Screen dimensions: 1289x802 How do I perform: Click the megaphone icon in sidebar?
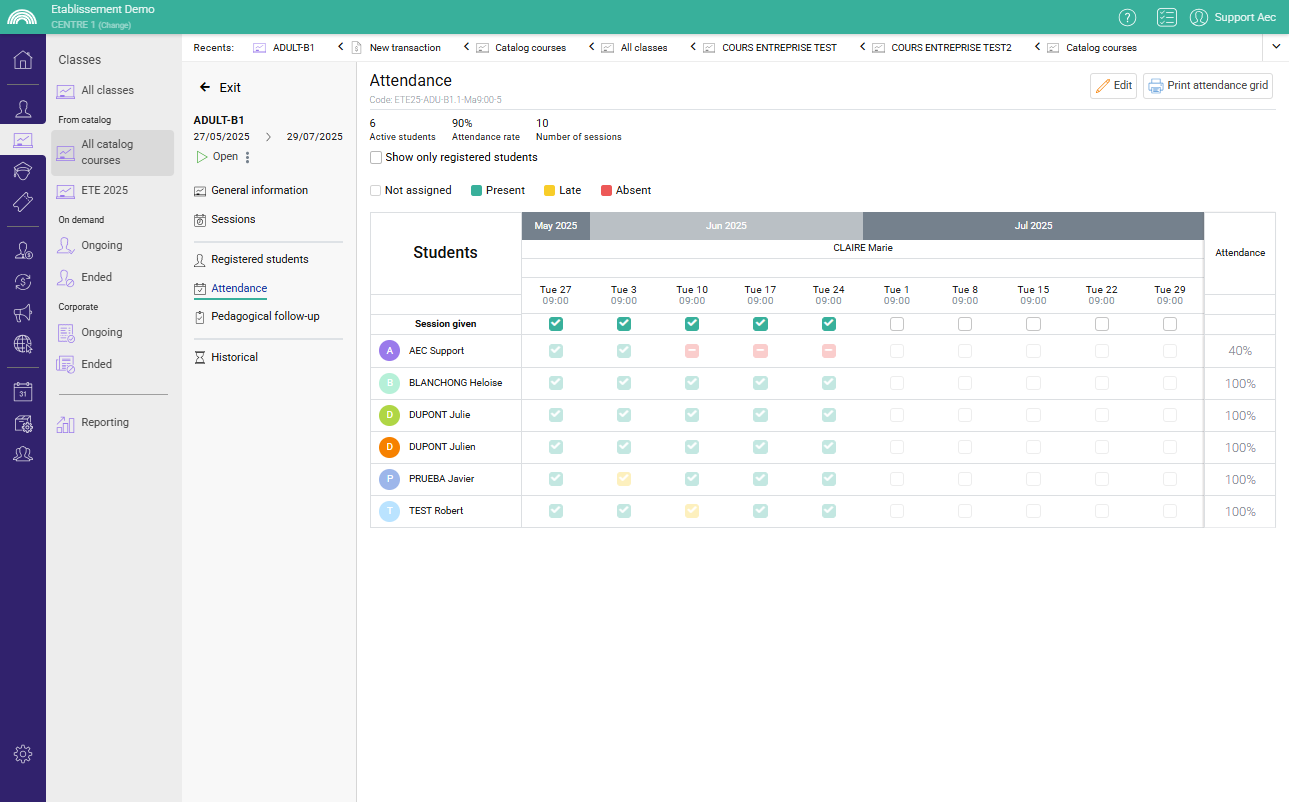(x=23, y=314)
